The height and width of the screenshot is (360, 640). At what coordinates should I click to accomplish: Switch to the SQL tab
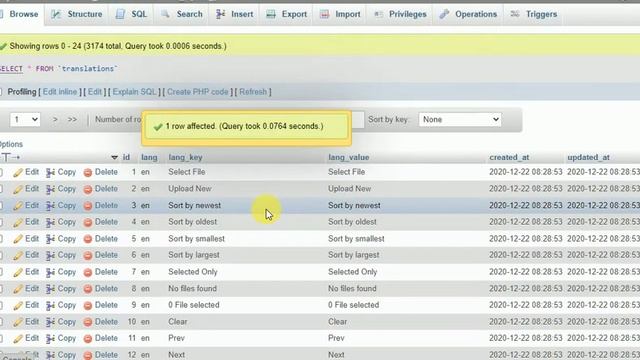(x=131, y=14)
